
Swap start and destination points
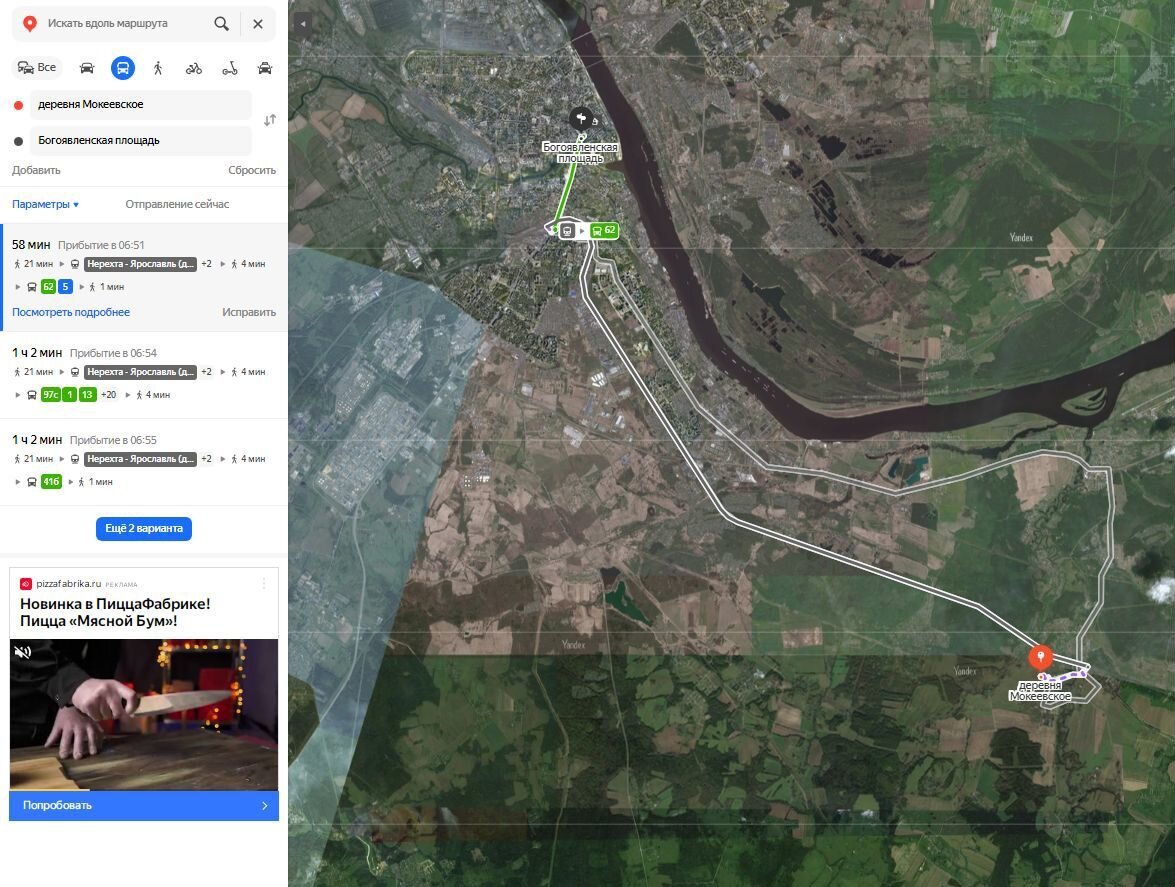269,121
